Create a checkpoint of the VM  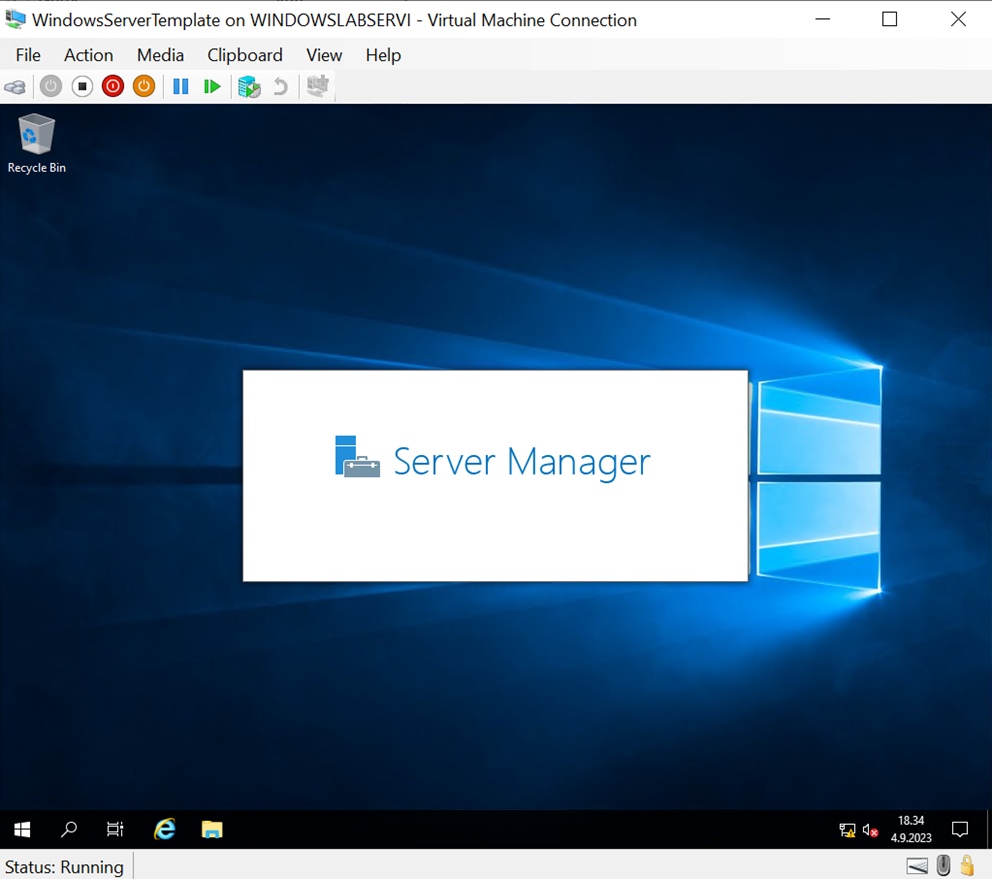click(x=248, y=86)
